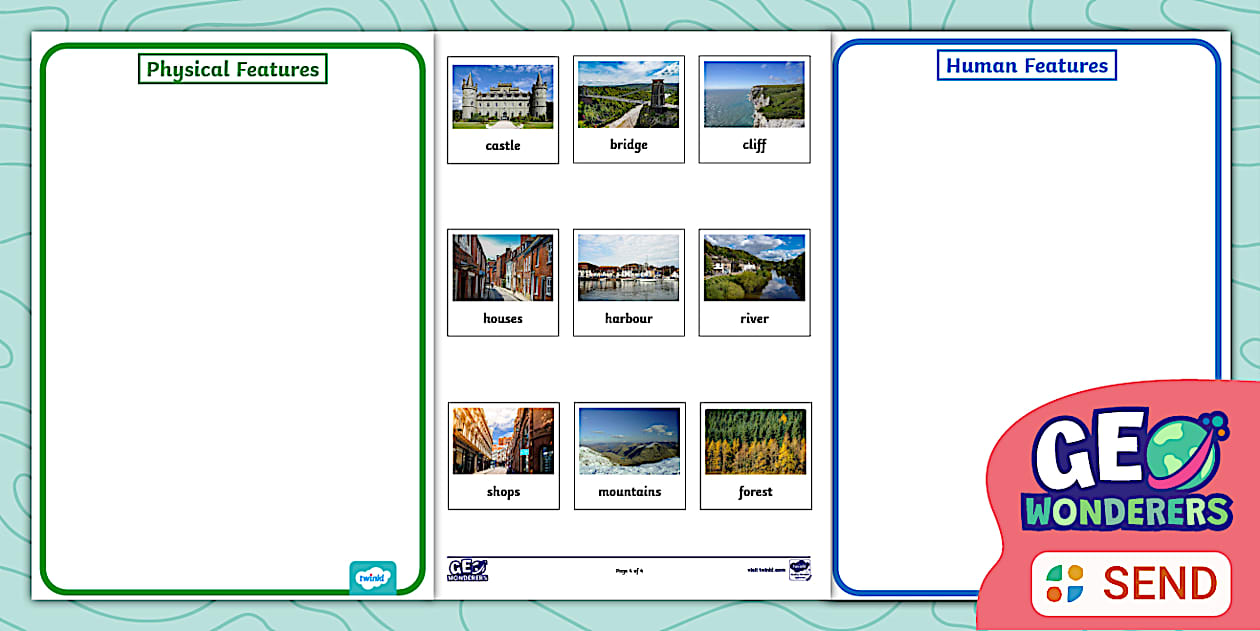Click the Geo Wonderers footer logo
The image size is (1260, 631).
[x=466, y=572]
